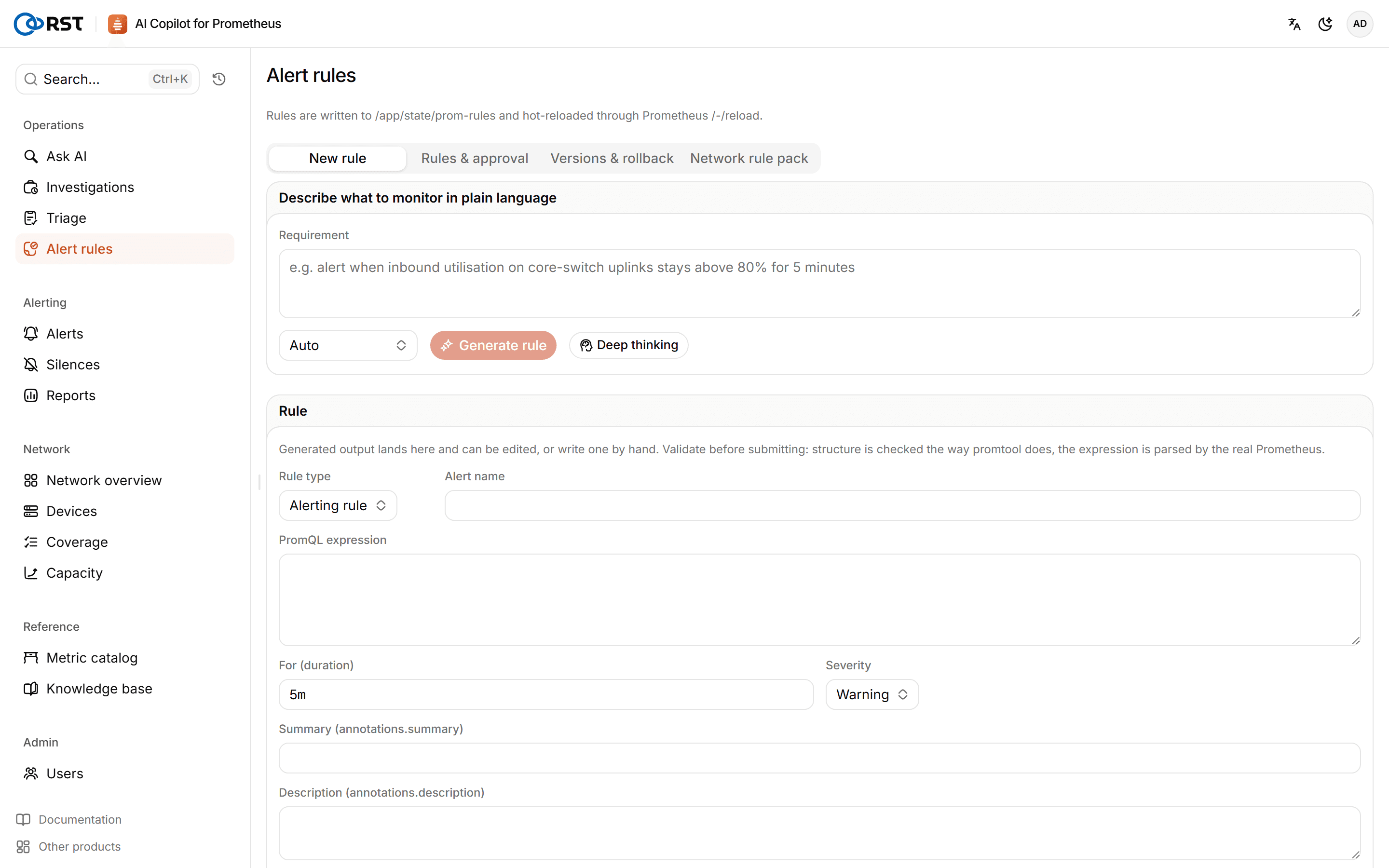Open the Rule type dropdown
Screen dimensions: 1389x868
pyautogui.click(x=338, y=505)
